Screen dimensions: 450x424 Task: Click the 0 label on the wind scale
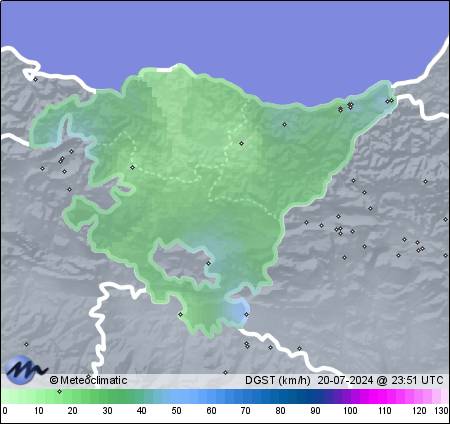(4, 411)
